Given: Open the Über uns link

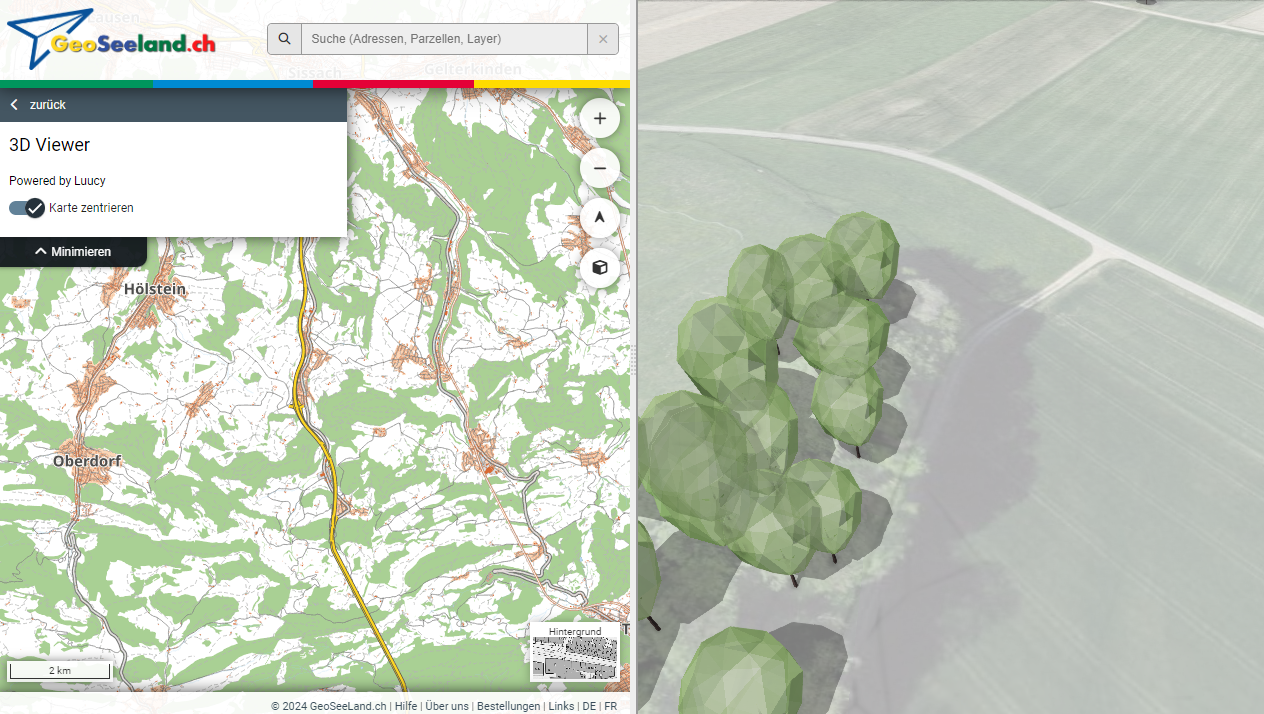Looking at the screenshot, I should [447, 706].
